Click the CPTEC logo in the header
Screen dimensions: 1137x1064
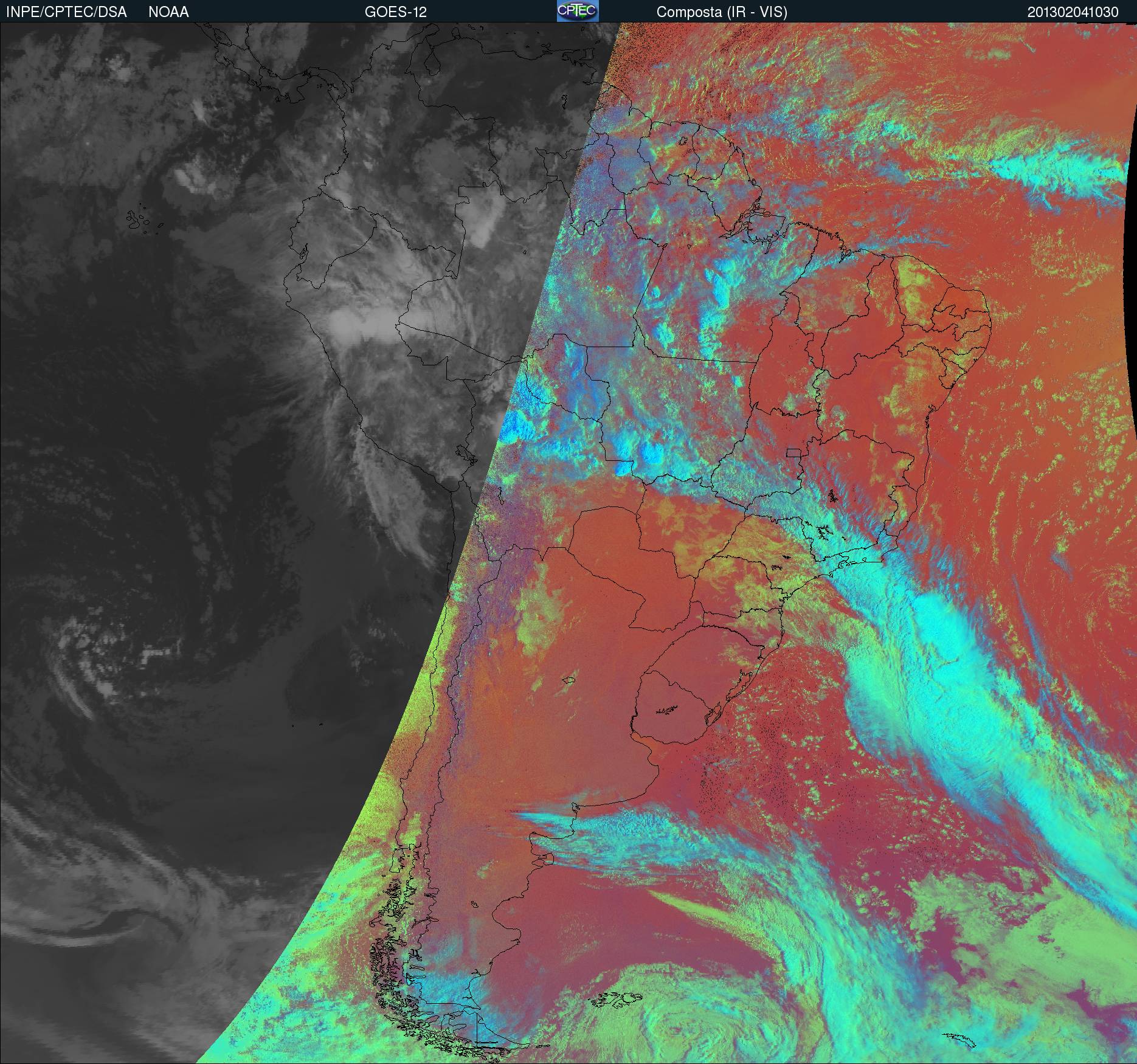[578, 11]
